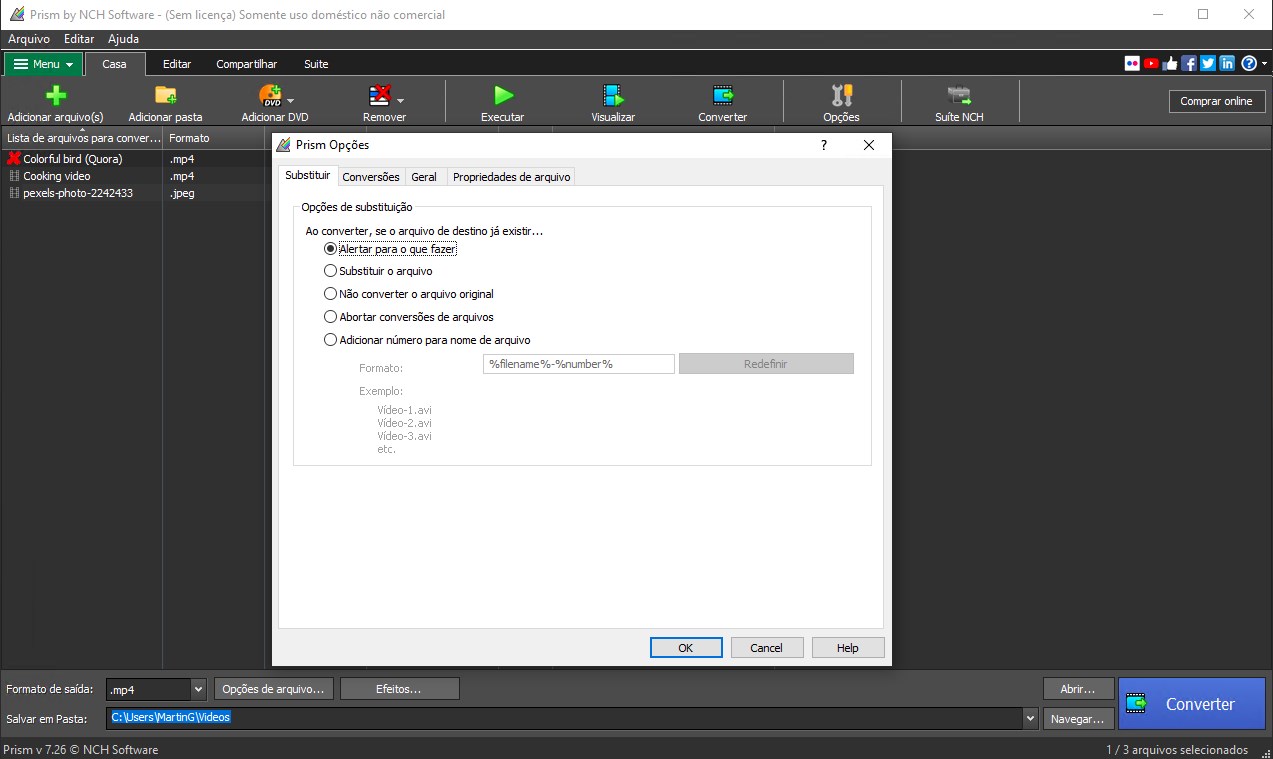Viewport: 1273px width, 759px height.
Task: Click the Adicionar DVD disc icon
Action: coord(270,96)
